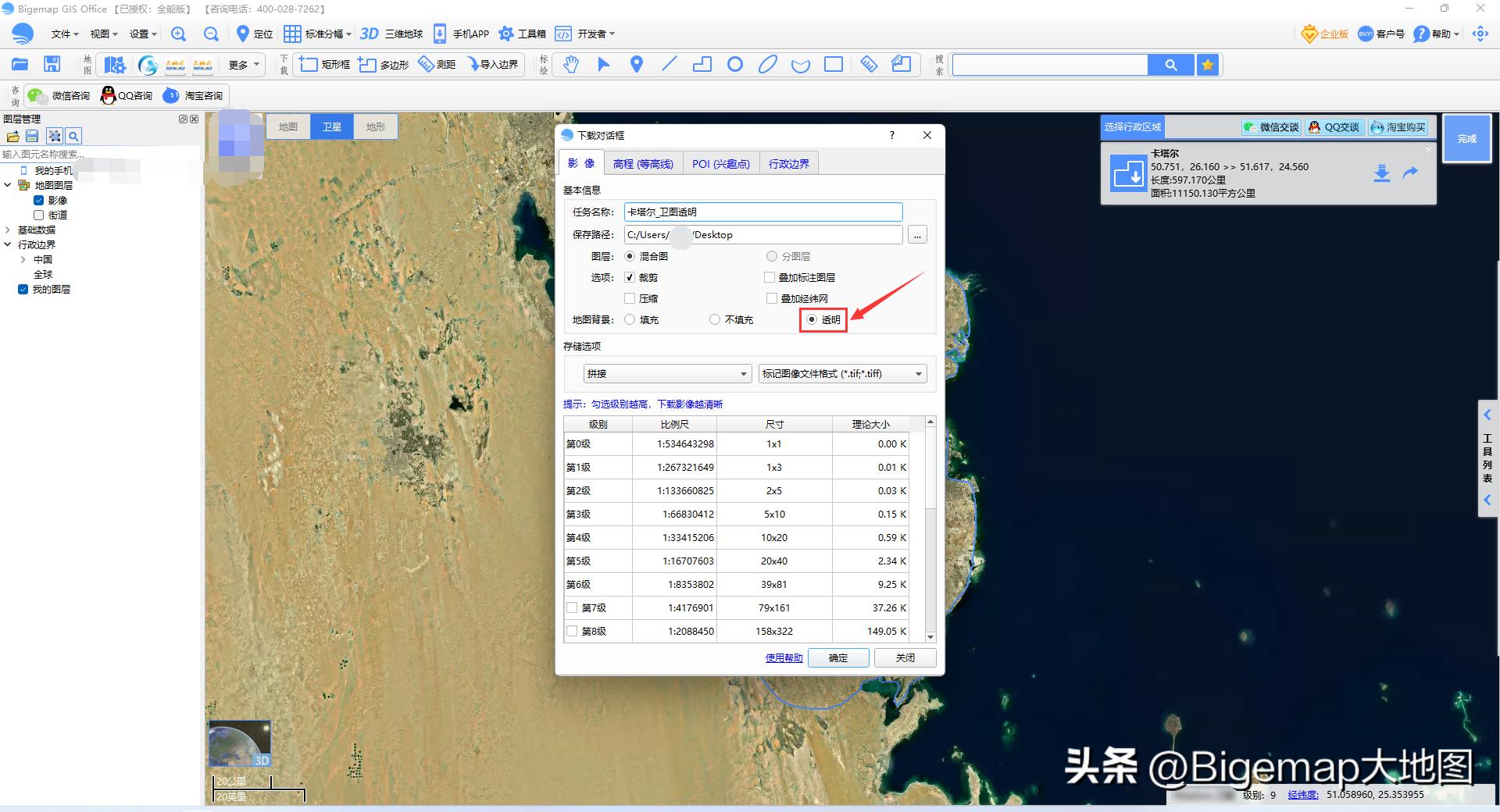Toggle the 街道 layer checkbox

(38, 215)
